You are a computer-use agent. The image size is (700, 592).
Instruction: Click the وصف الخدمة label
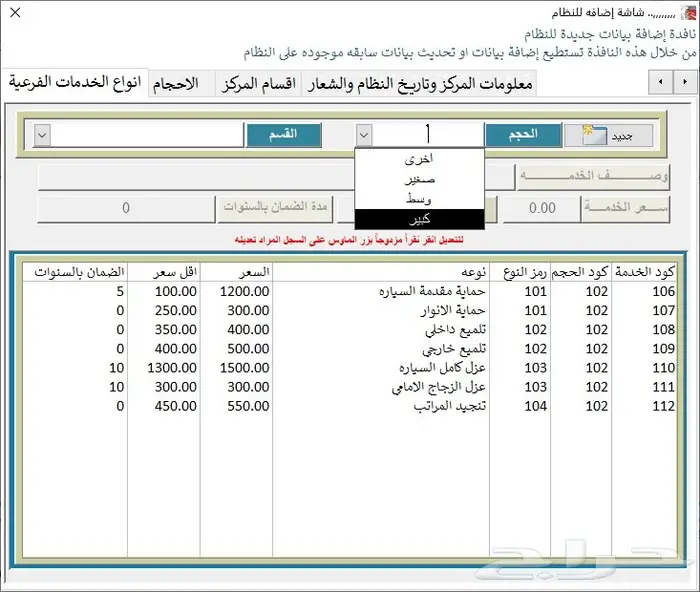[593, 177]
